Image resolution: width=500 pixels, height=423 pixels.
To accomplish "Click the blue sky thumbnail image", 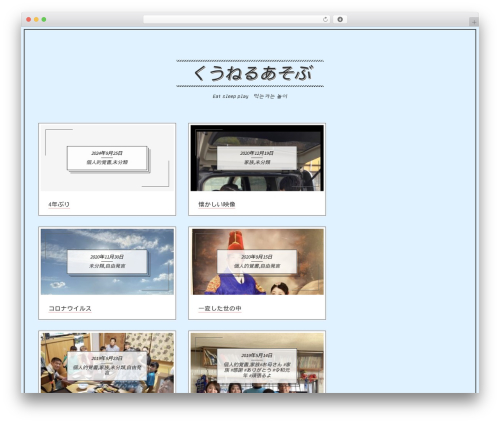I will (x=107, y=262).
